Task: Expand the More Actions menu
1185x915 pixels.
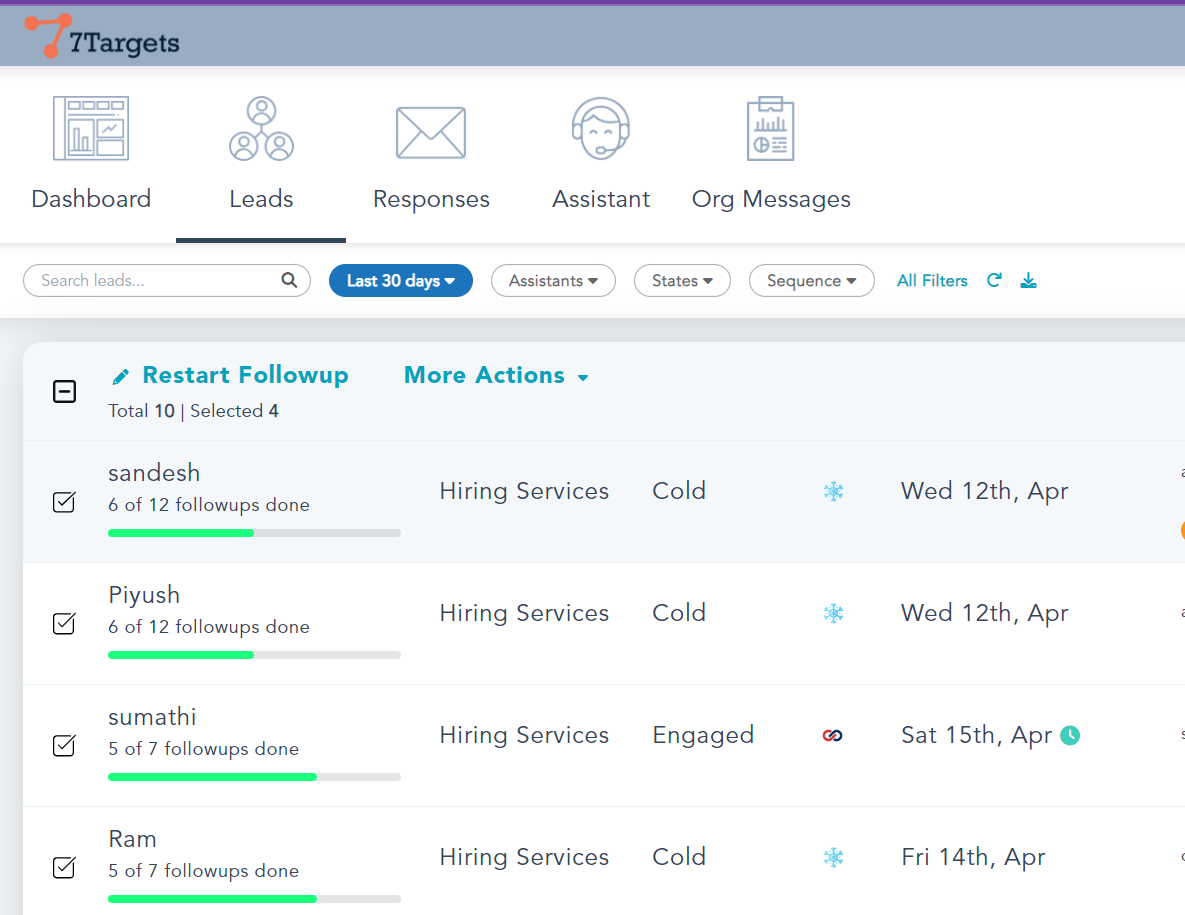Action: (496, 376)
